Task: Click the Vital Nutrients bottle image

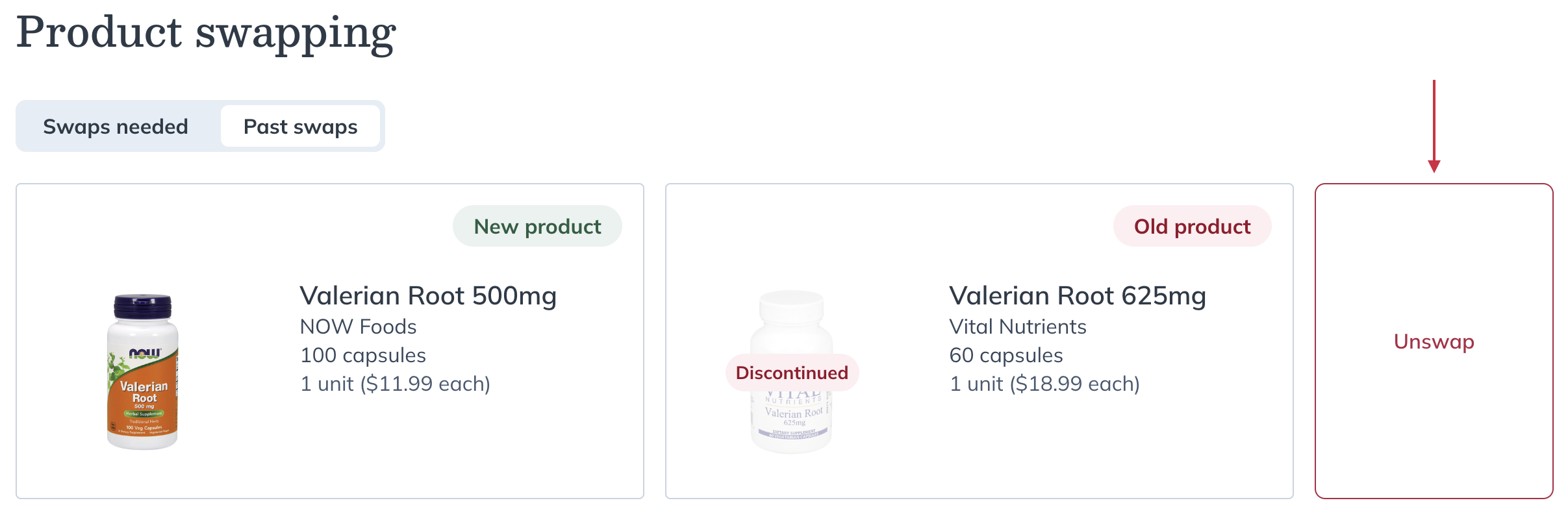Action: tap(792, 371)
